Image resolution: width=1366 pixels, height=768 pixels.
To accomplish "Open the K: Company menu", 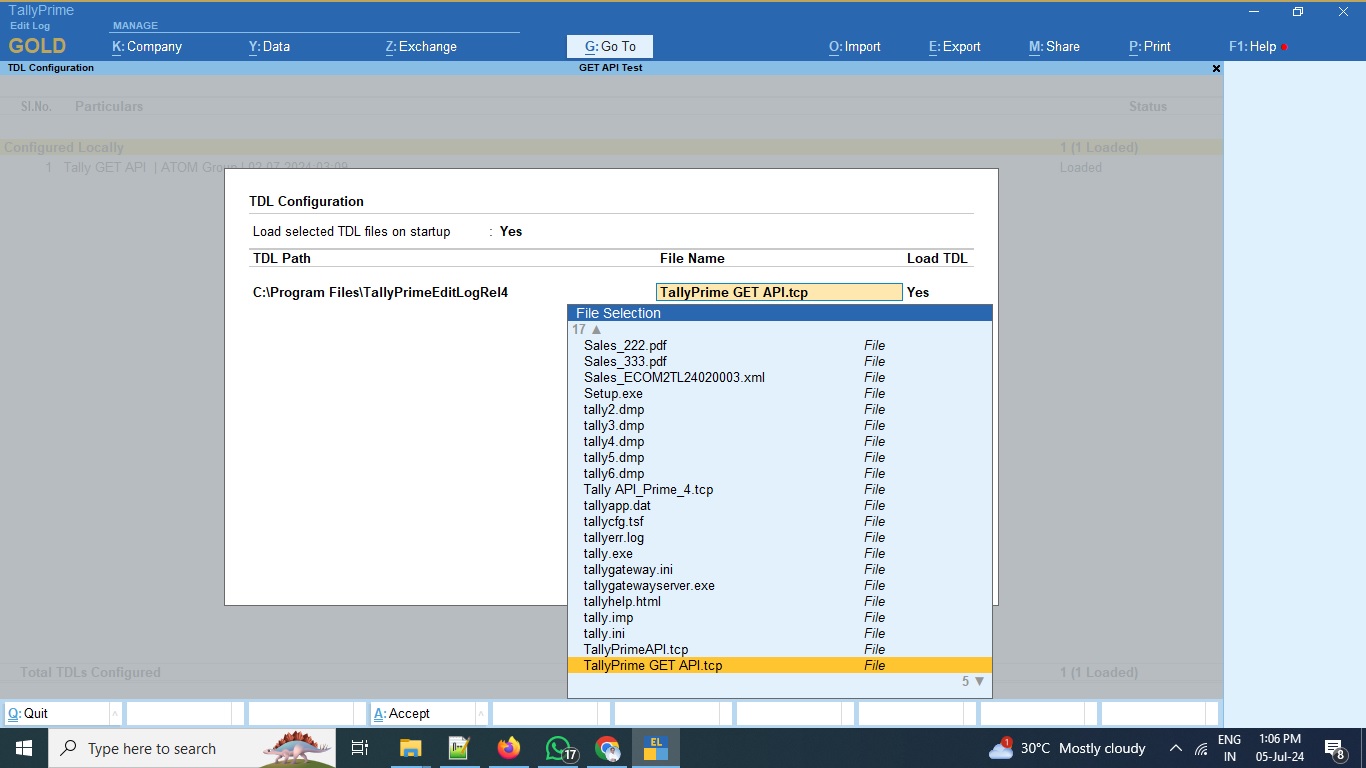I will point(147,46).
